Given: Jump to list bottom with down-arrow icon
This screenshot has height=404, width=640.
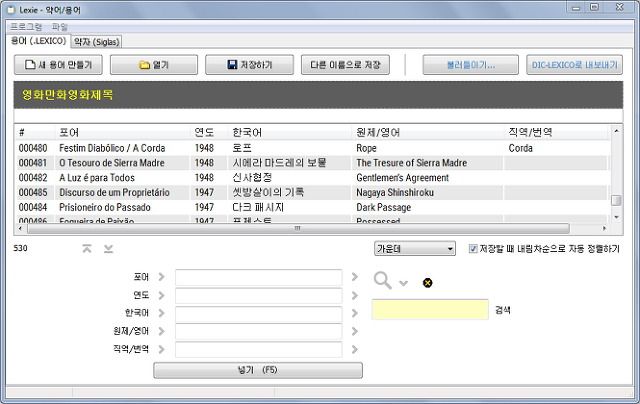Looking at the screenshot, I should pyautogui.click(x=108, y=249).
